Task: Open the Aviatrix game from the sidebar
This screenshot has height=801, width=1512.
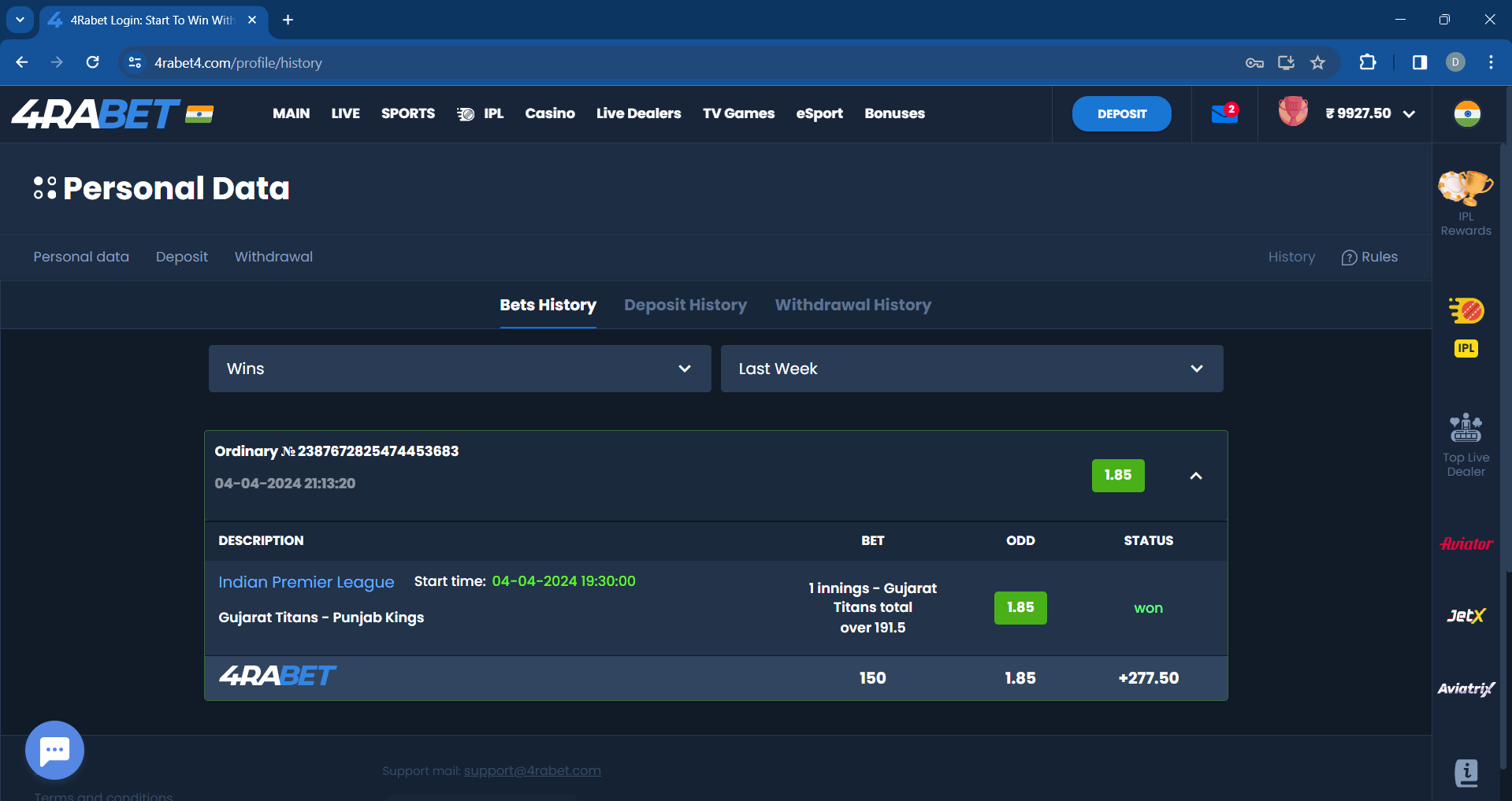Action: 1466,688
